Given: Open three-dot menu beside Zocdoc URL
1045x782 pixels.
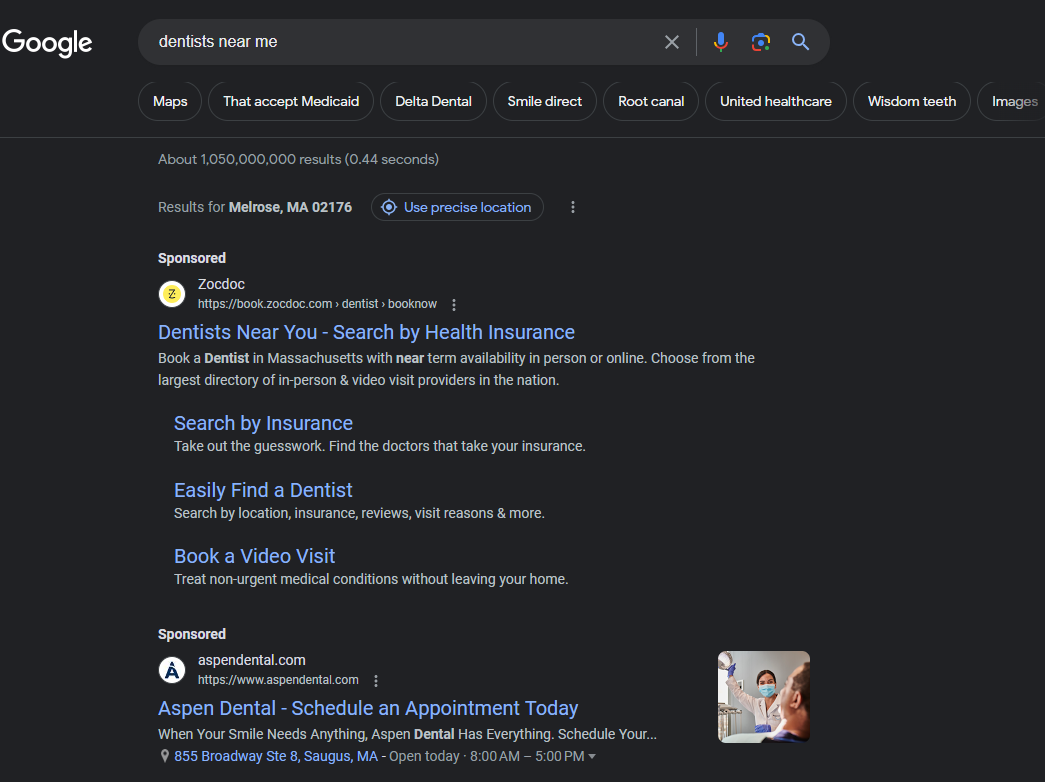Looking at the screenshot, I should tap(454, 305).
